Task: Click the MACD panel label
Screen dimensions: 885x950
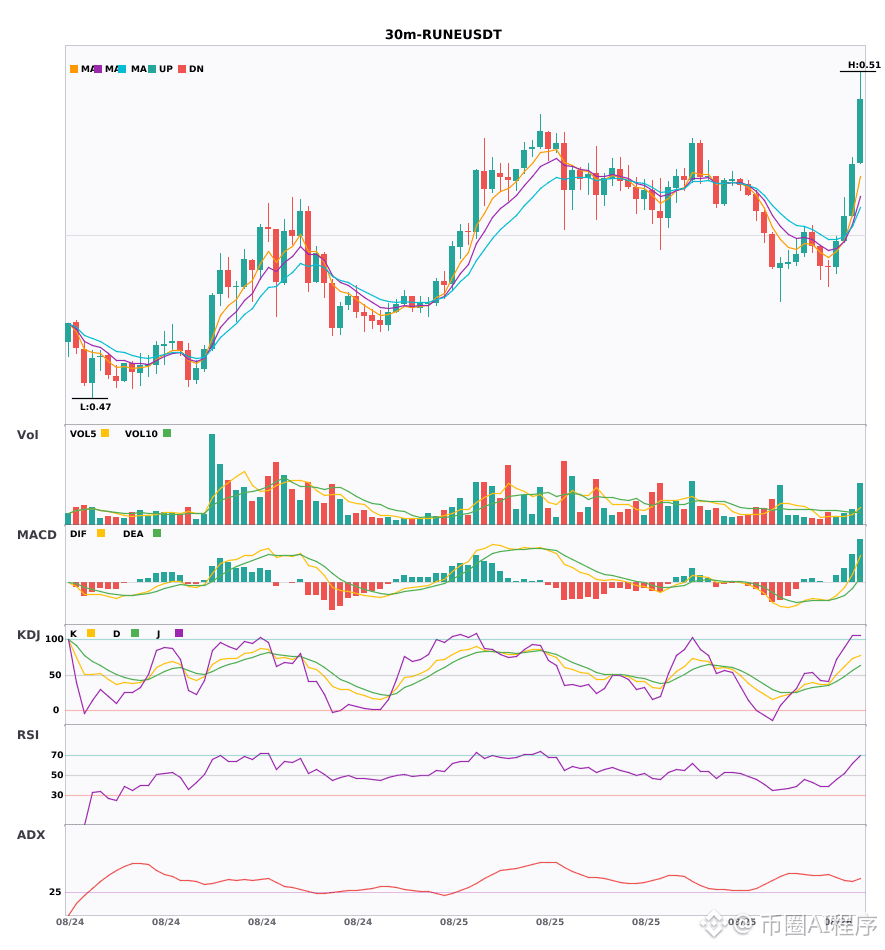Action: point(36,535)
